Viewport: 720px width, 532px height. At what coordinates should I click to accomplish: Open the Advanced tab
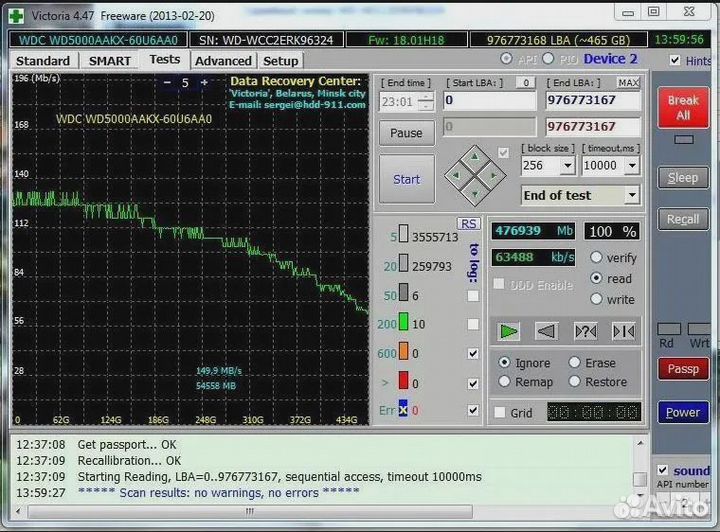223,60
